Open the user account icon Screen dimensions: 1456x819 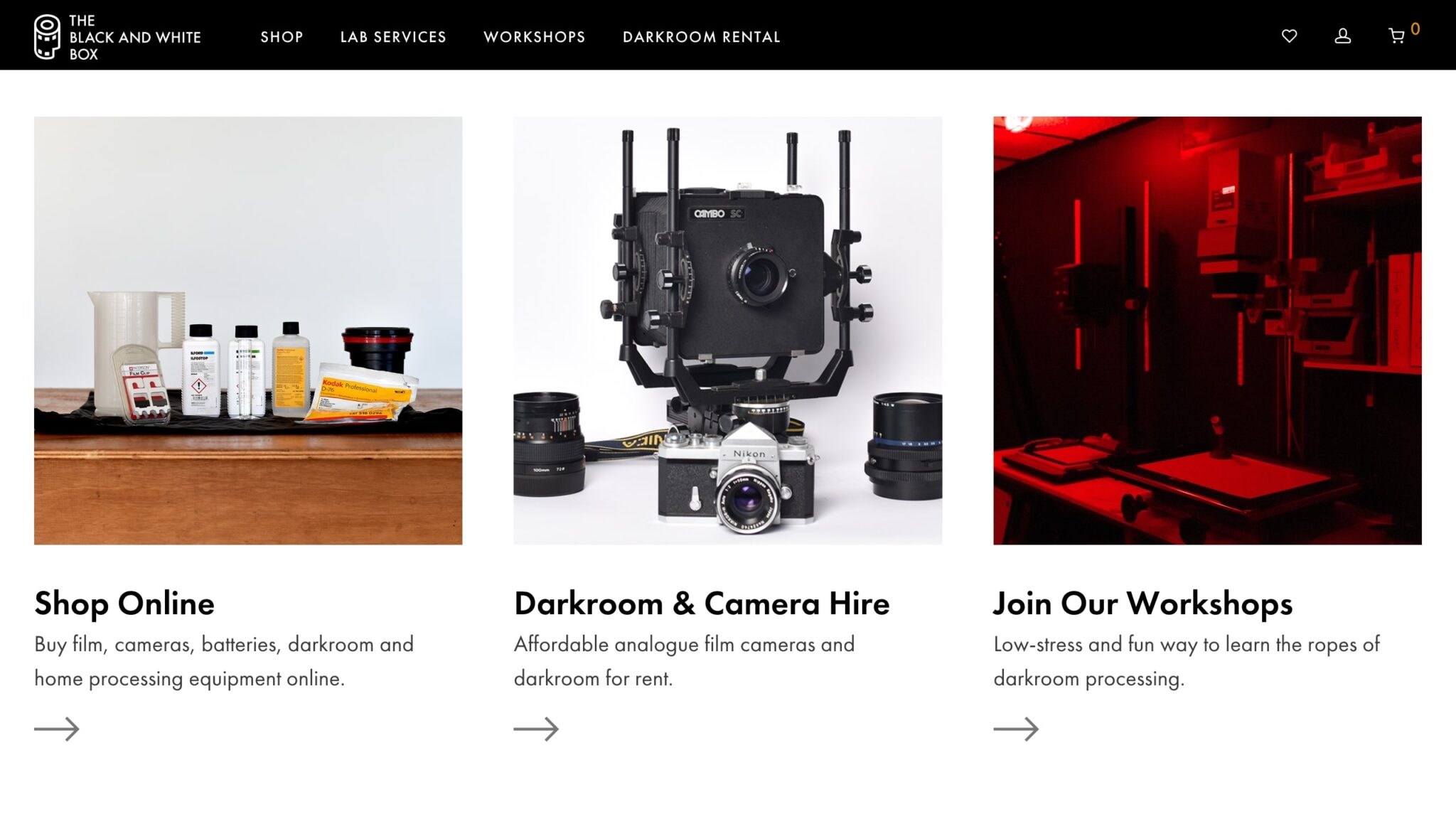[1342, 36]
